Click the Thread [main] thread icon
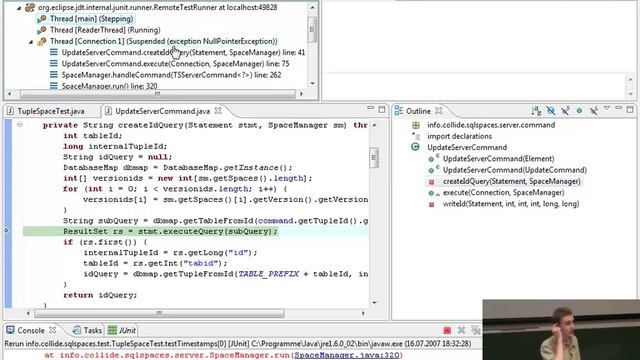Viewport: 640px width, 360px height. point(42,19)
